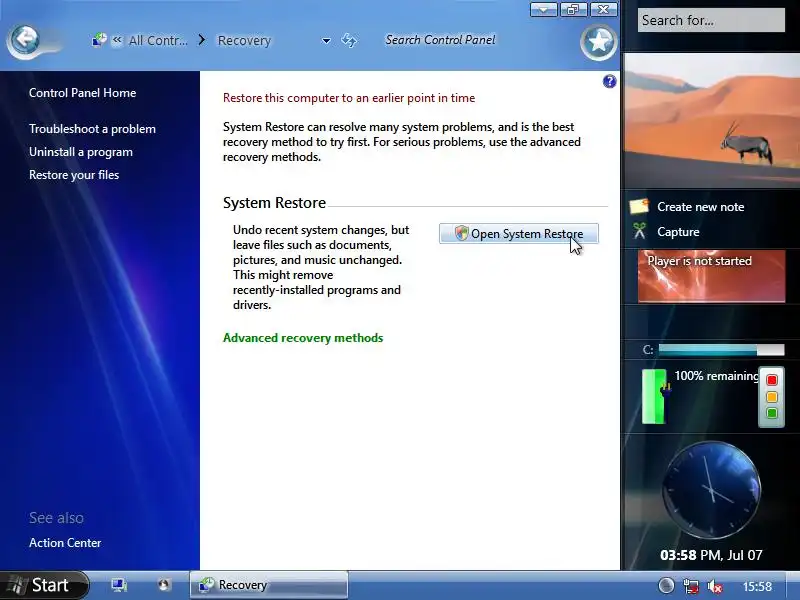
Task: Expand the double chevron breadcrumb overflow
Action: 117,40
